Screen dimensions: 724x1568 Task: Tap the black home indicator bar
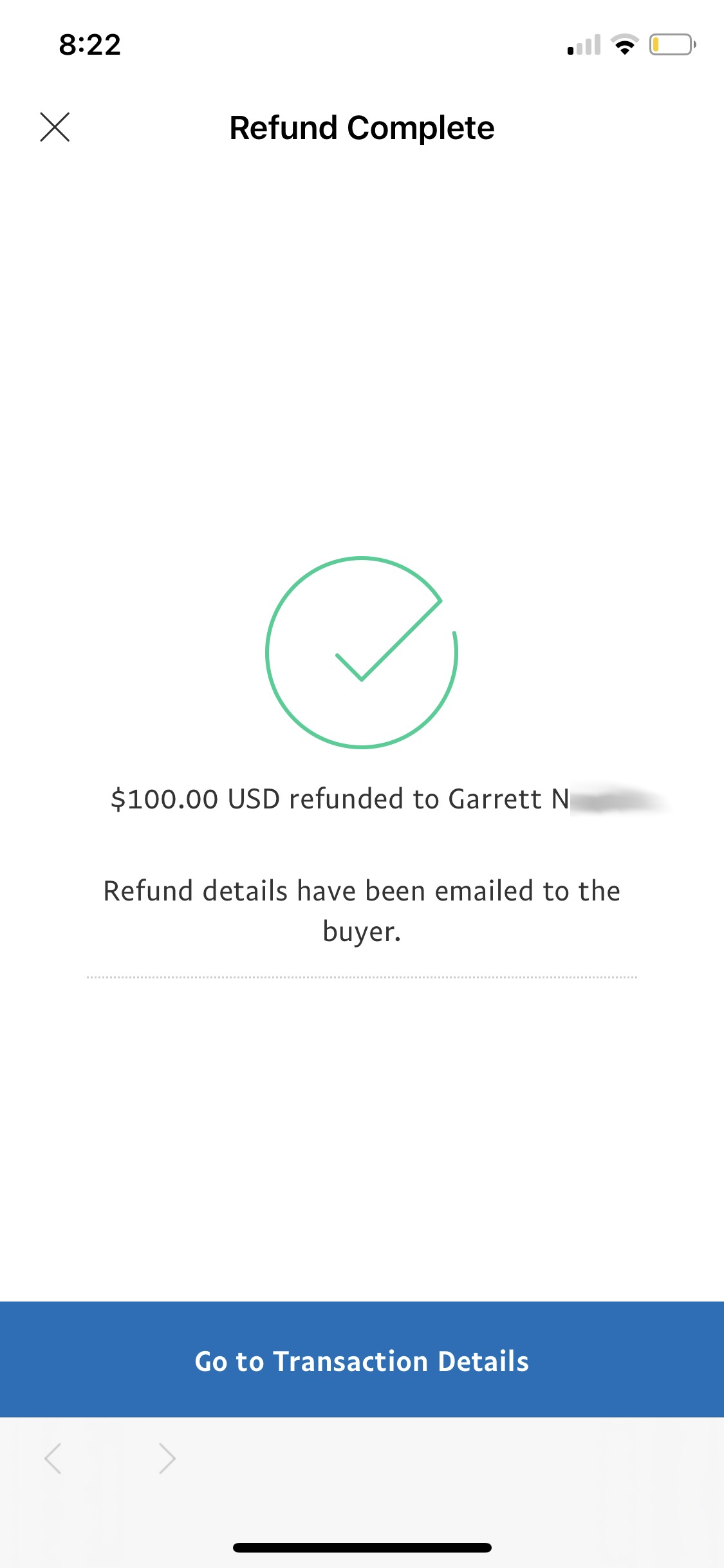point(362,1547)
